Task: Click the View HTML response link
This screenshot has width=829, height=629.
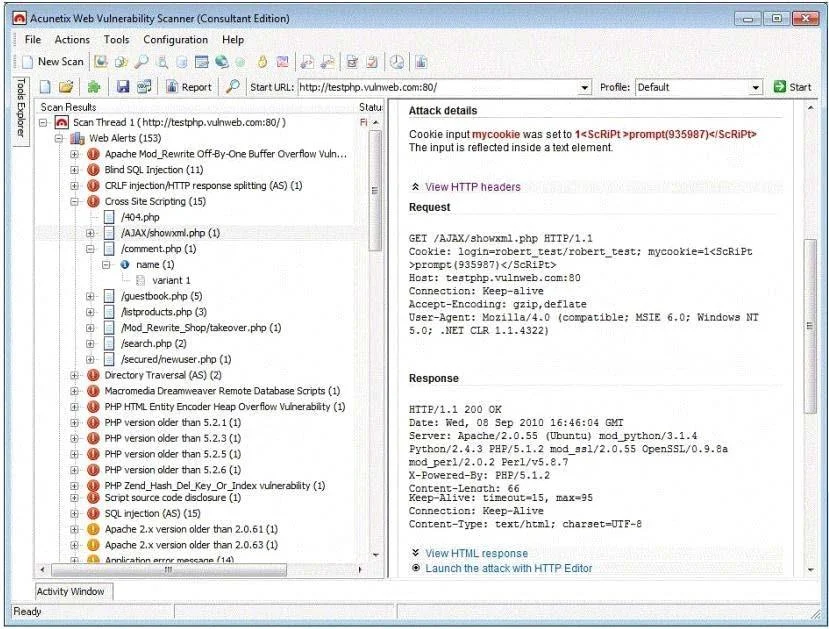Action: [476, 553]
